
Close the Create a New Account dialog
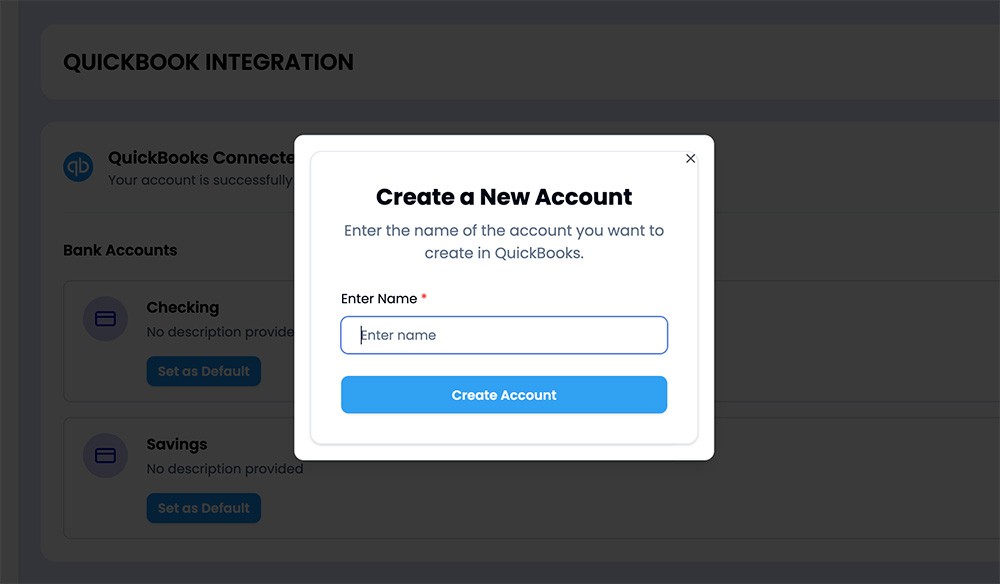690,158
